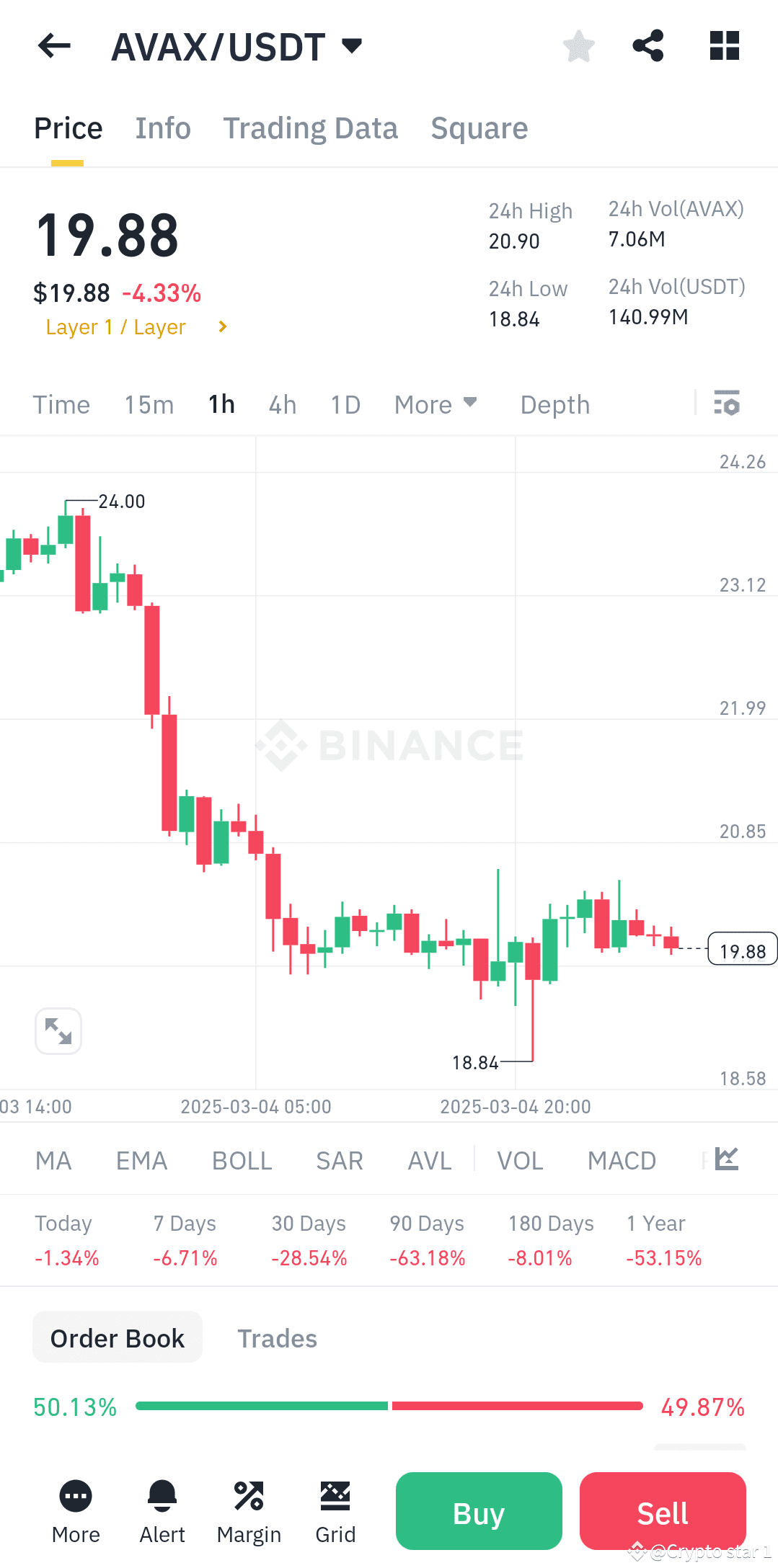The image size is (778, 1568).
Task: Switch to the Trading Data tab
Action: [311, 128]
